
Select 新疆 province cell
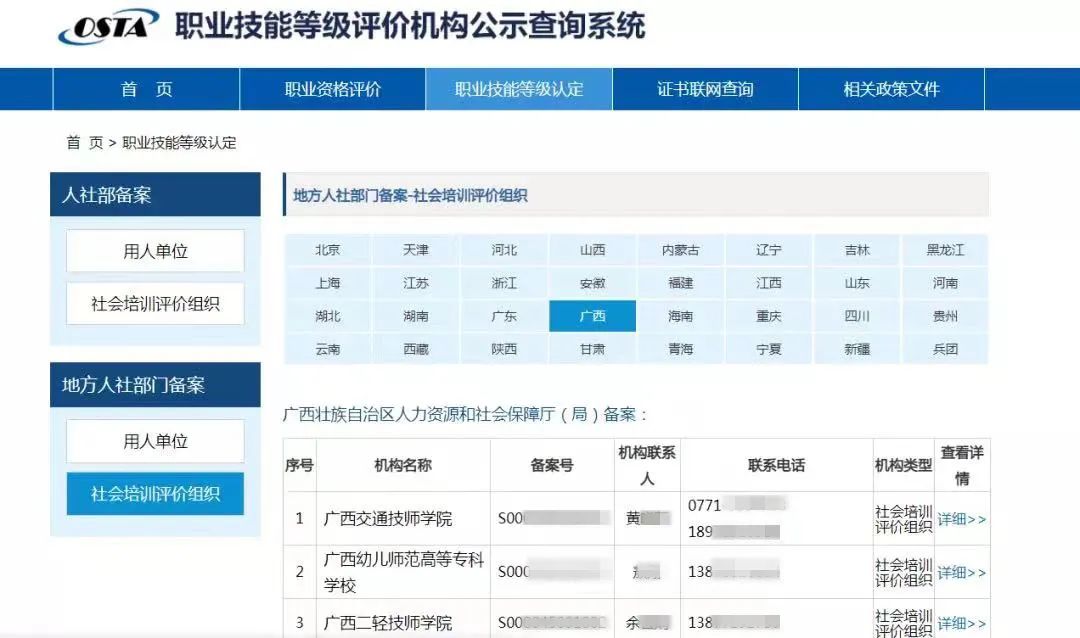[x=857, y=349]
